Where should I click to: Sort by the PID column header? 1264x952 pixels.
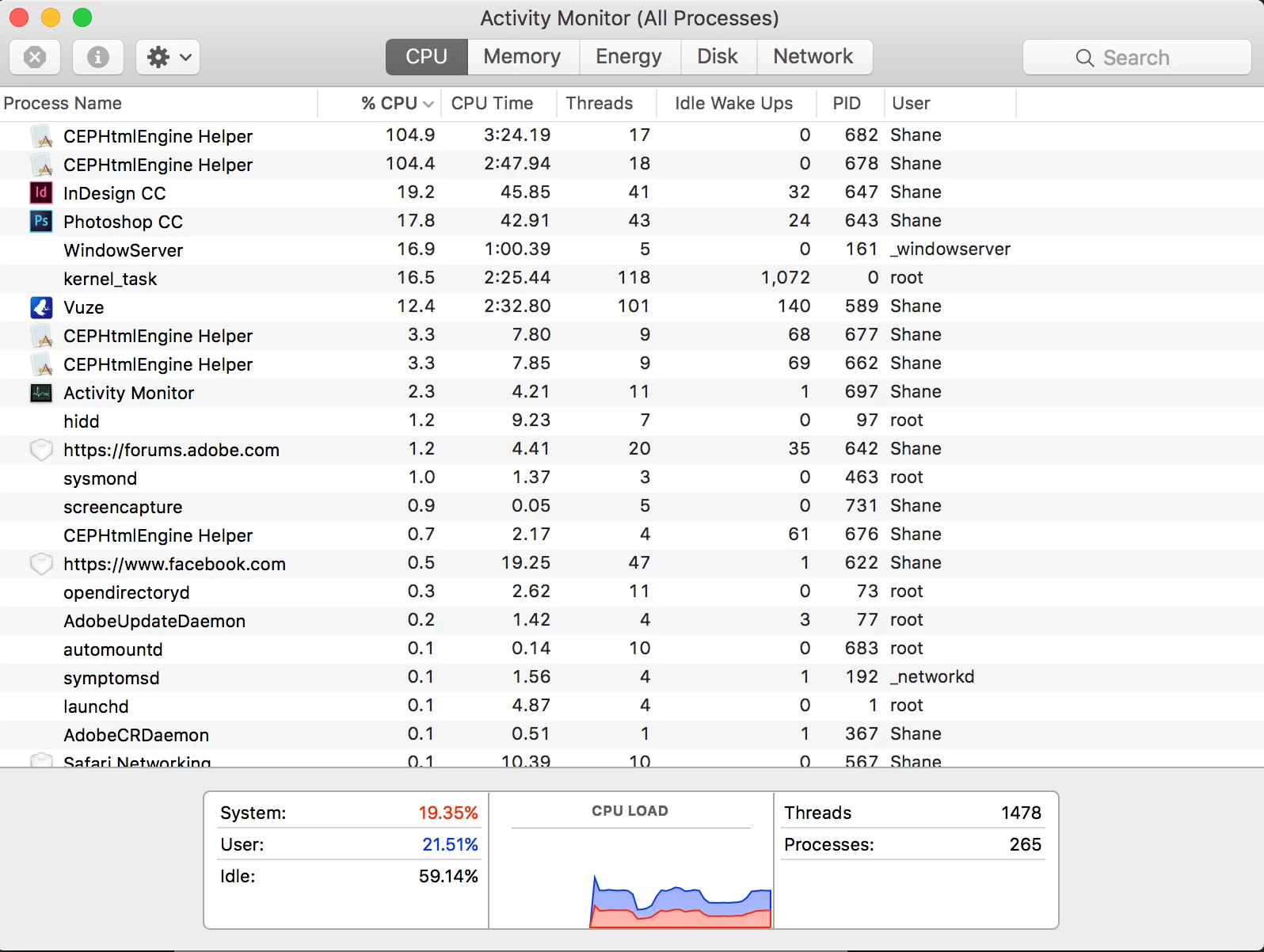849,104
